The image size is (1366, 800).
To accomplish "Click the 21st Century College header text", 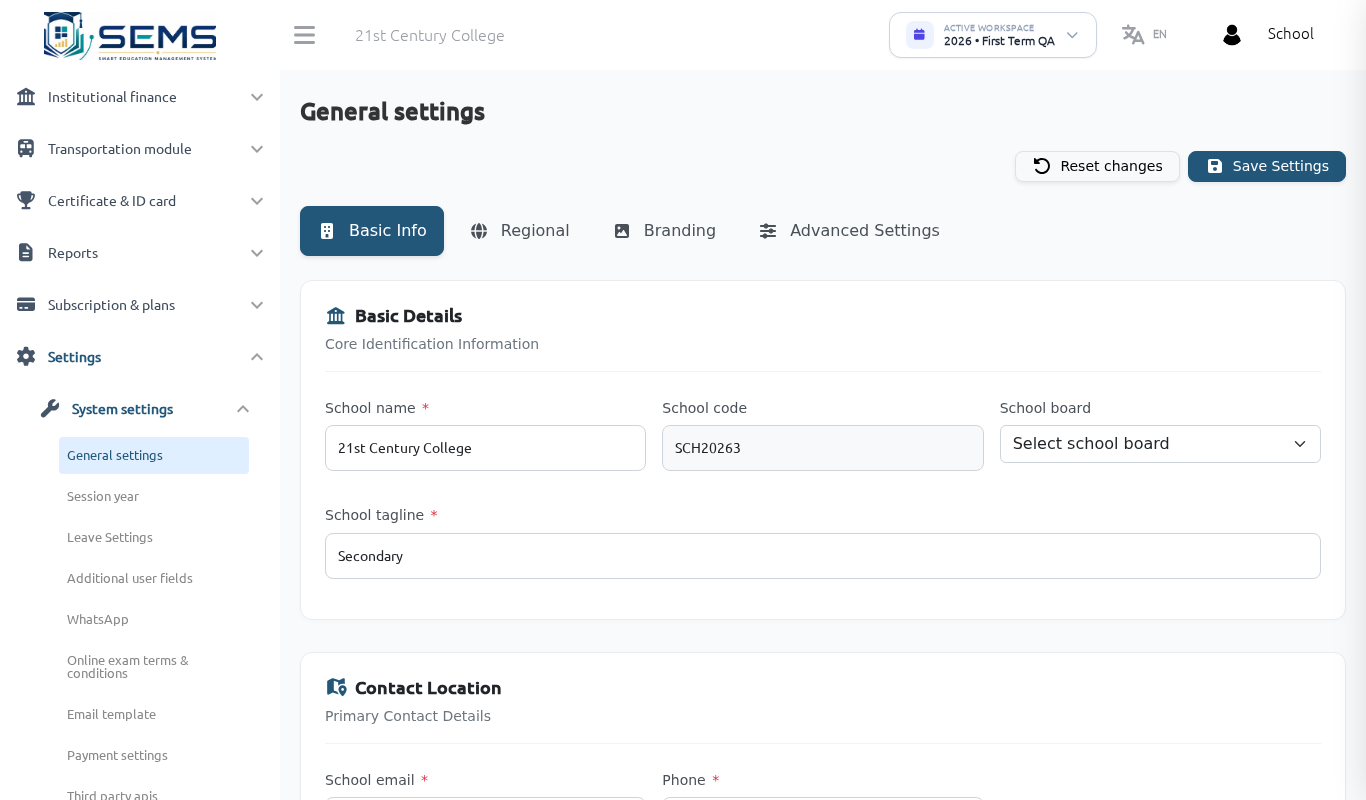I will (430, 35).
